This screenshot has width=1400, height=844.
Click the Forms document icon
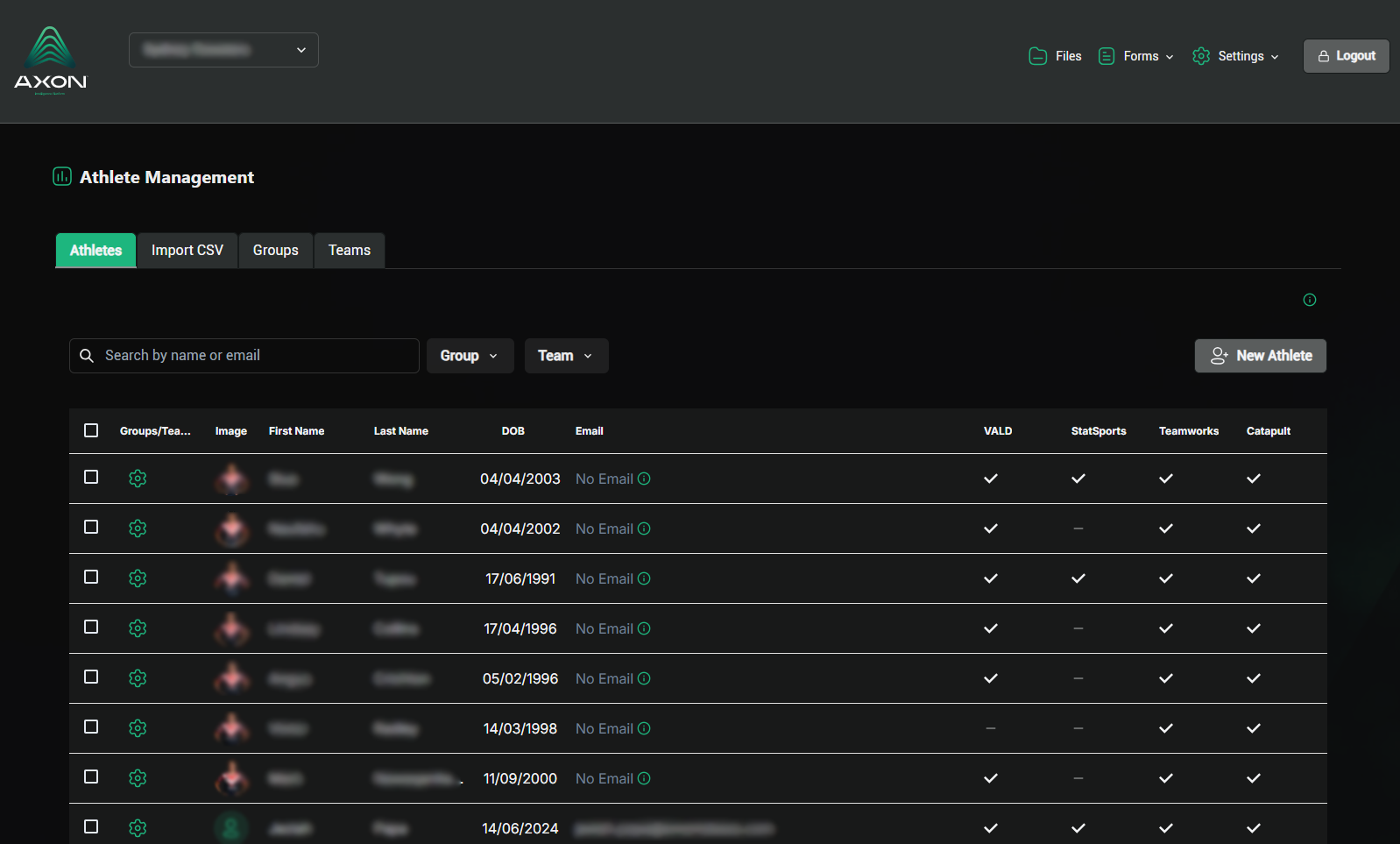1107,56
